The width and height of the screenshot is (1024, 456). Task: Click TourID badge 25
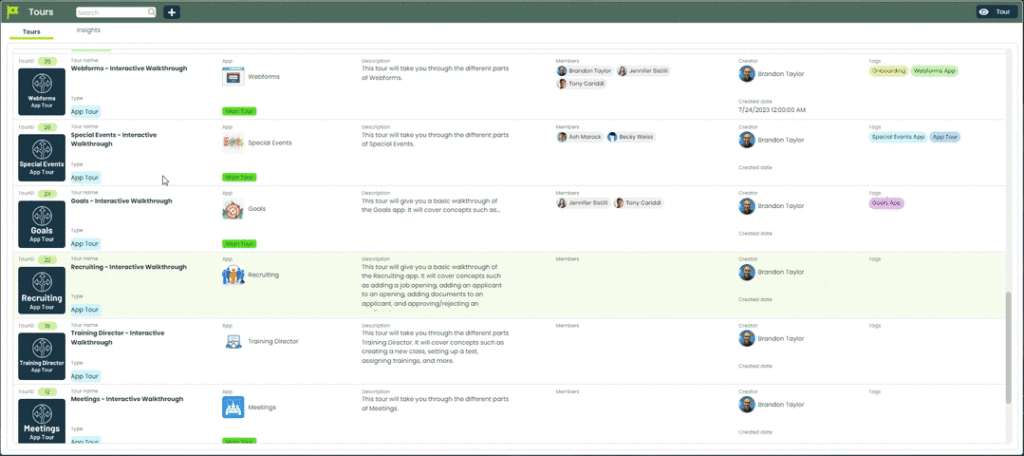[x=47, y=127]
